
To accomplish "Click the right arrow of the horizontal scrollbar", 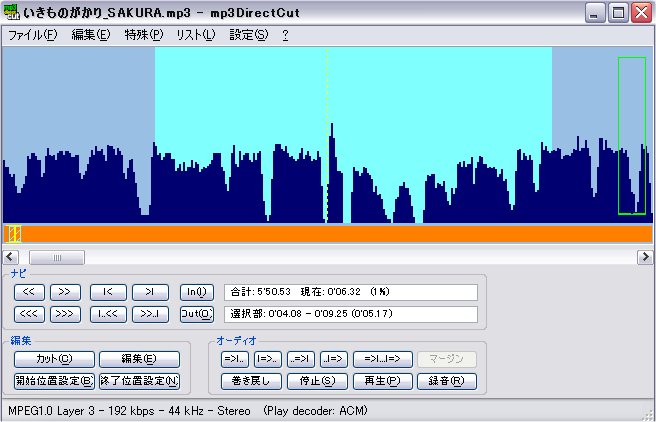I will tap(645, 257).
